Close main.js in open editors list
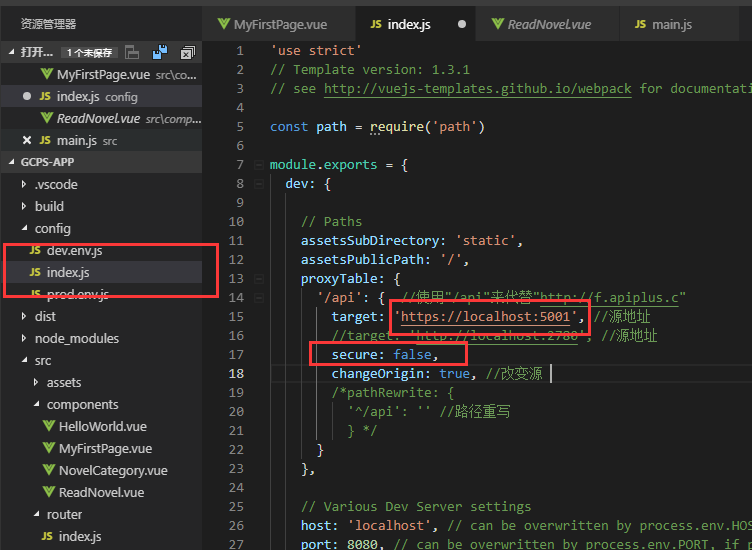This screenshot has width=752, height=550. [x=27, y=140]
